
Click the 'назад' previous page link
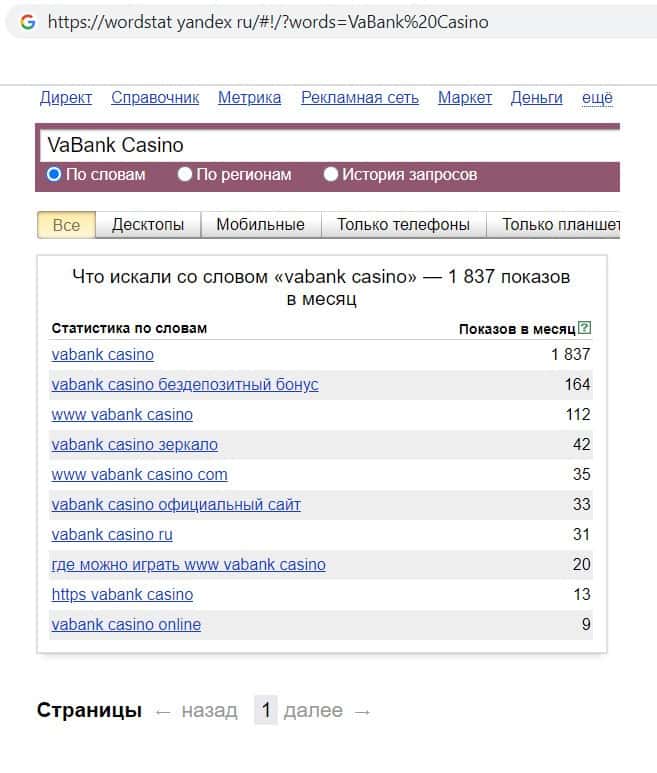[209, 711]
